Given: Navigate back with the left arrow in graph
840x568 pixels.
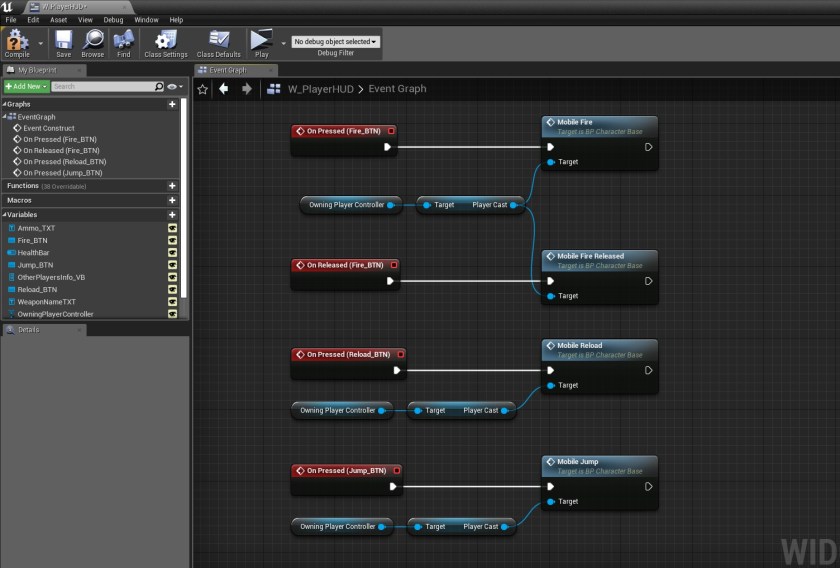Looking at the screenshot, I should pos(223,89).
